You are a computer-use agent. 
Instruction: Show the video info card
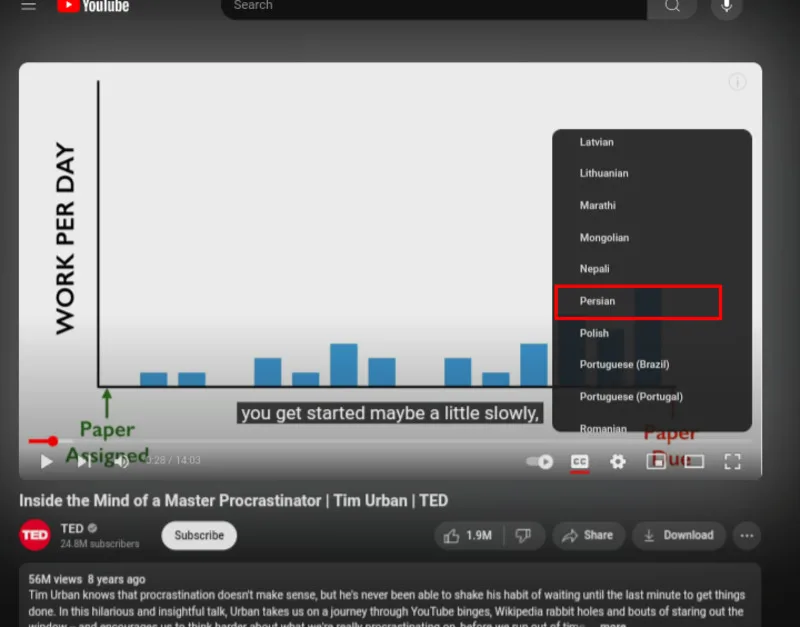tap(737, 82)
